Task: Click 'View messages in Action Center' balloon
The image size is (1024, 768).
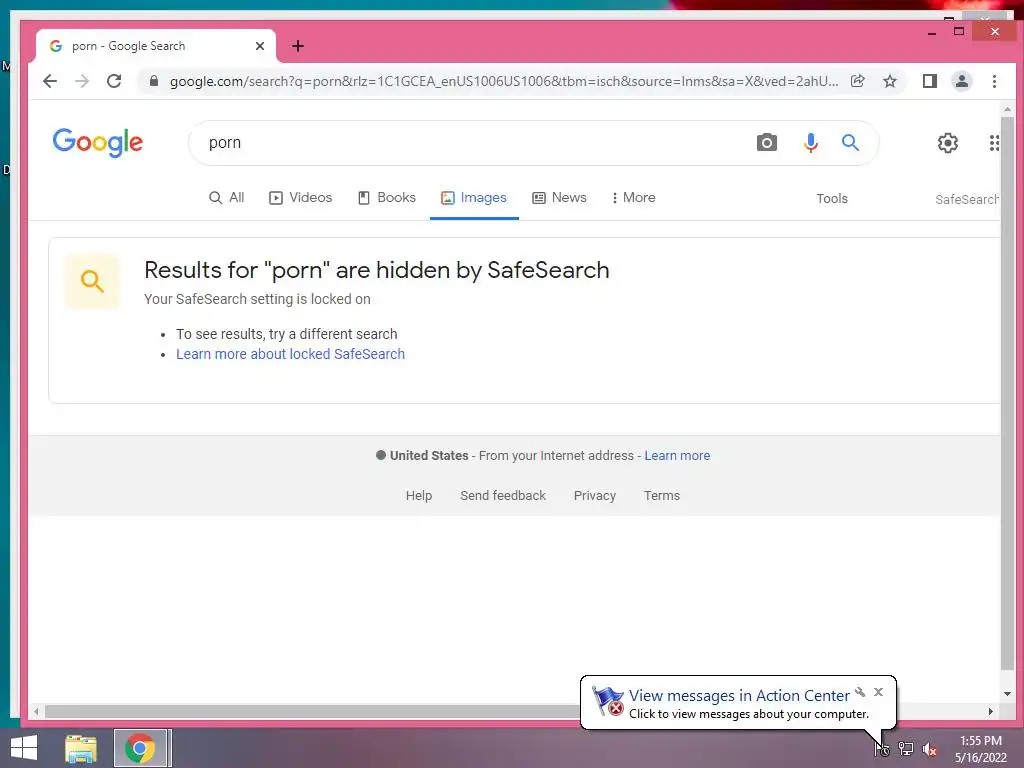Action: click(739, 696)
